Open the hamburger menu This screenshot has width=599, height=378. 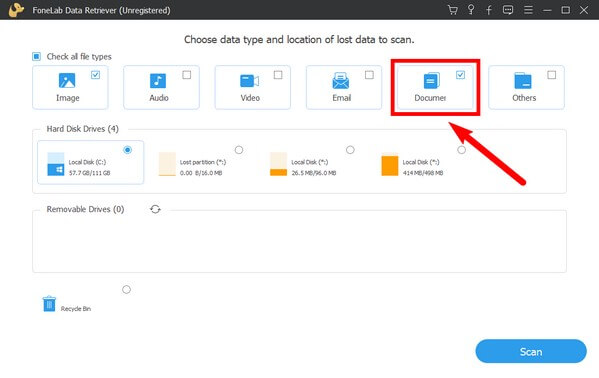pos(528,10)
